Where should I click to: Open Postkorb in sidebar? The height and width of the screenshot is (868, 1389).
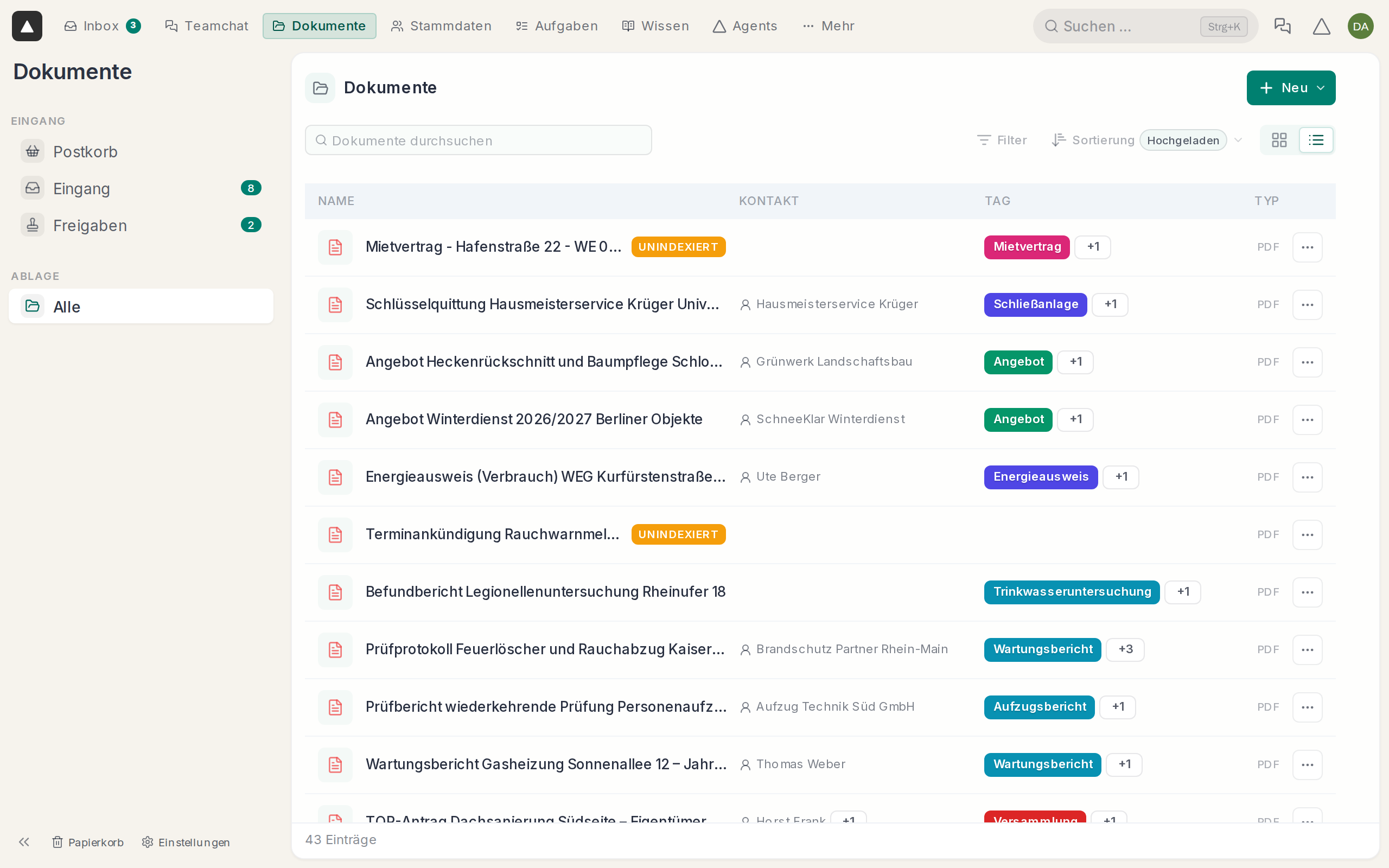pos(141,151)
